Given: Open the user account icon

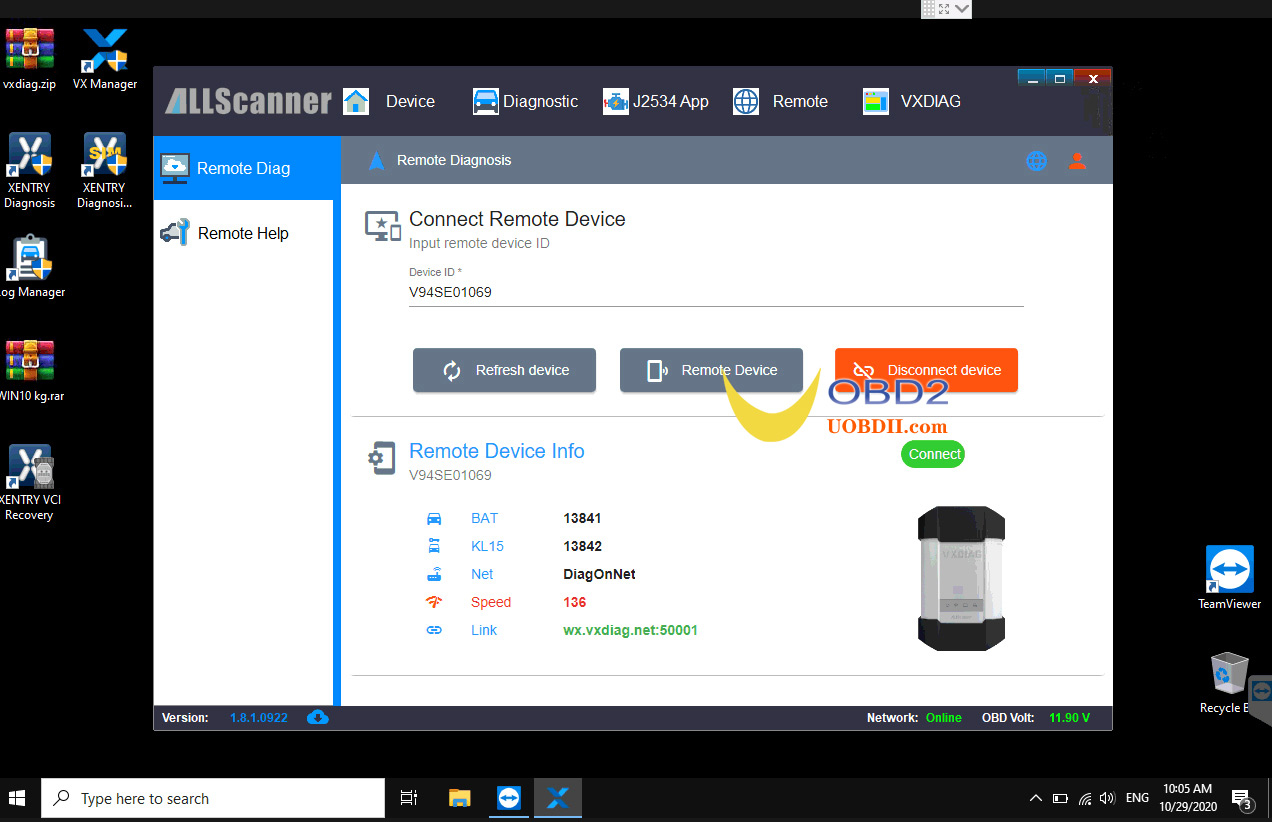Looking at the screenshot, I should [1077, 161].
